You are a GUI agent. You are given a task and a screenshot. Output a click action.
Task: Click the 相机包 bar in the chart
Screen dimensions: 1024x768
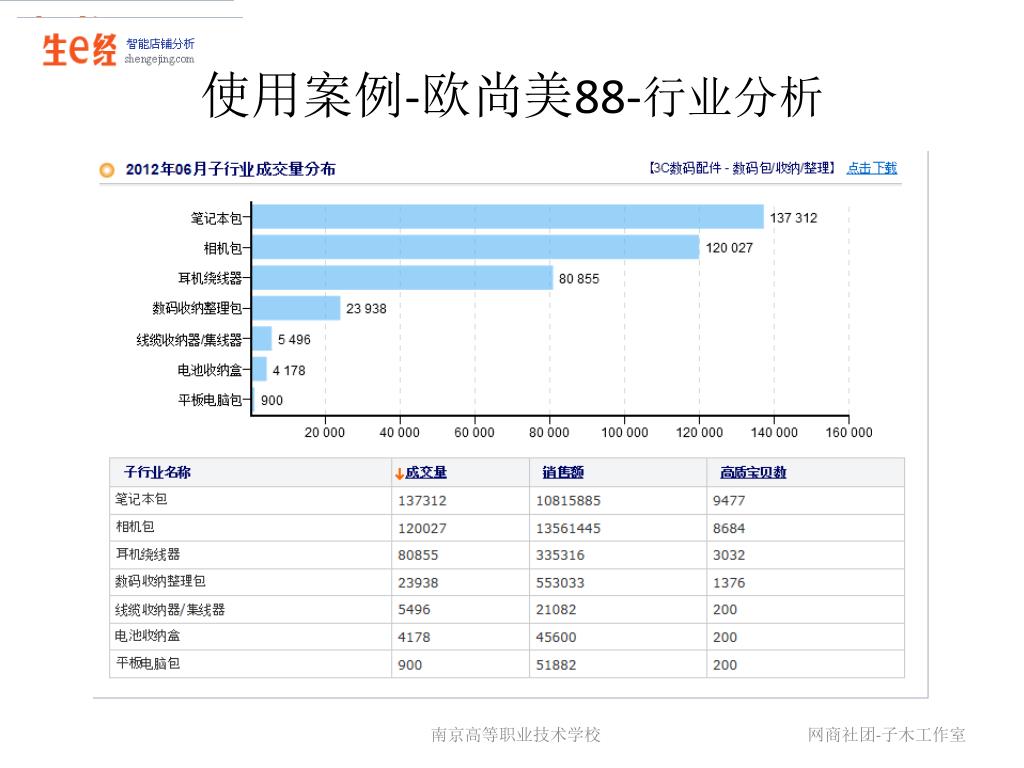tap(475, 248)
